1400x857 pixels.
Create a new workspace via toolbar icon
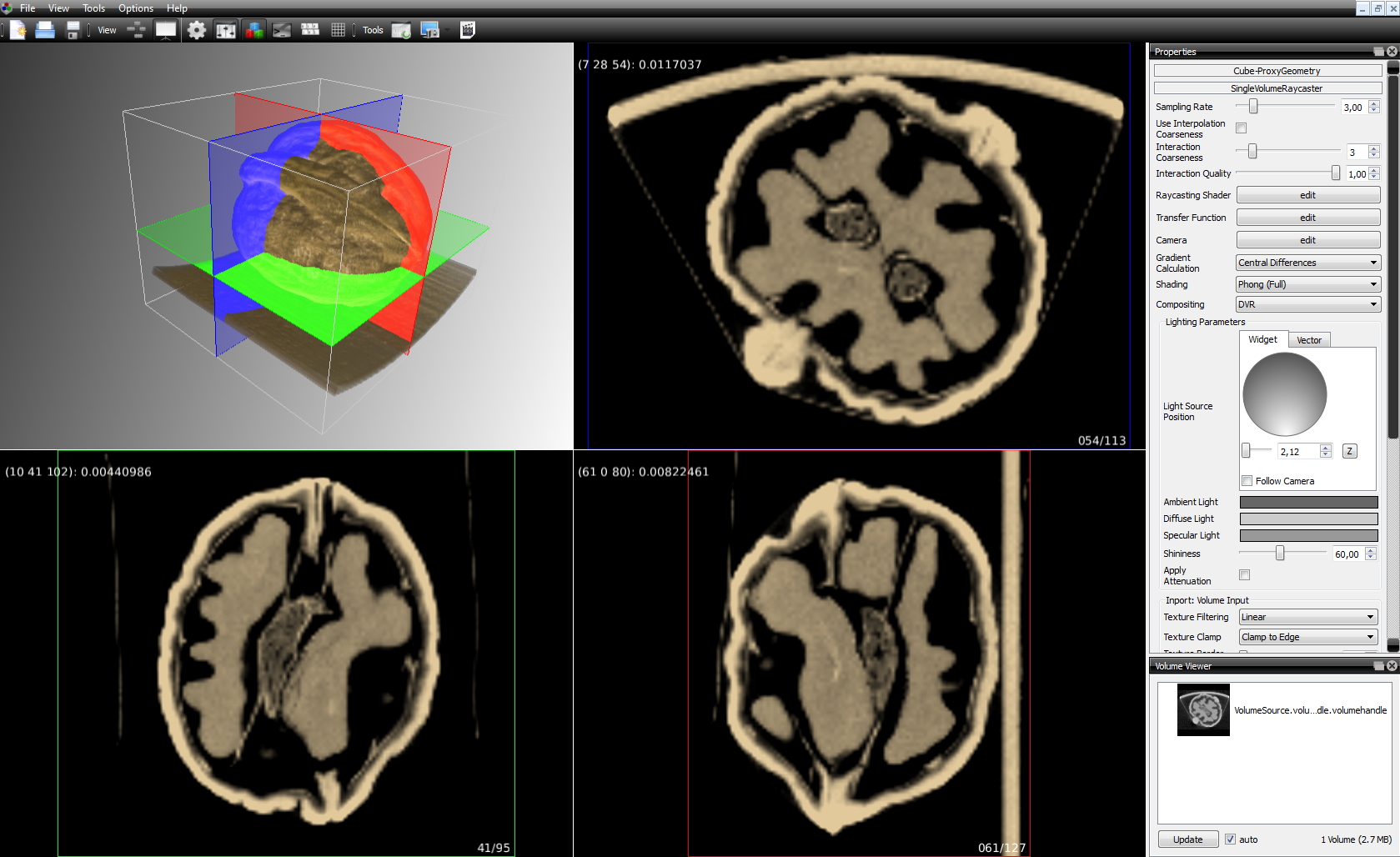[18, 30]
